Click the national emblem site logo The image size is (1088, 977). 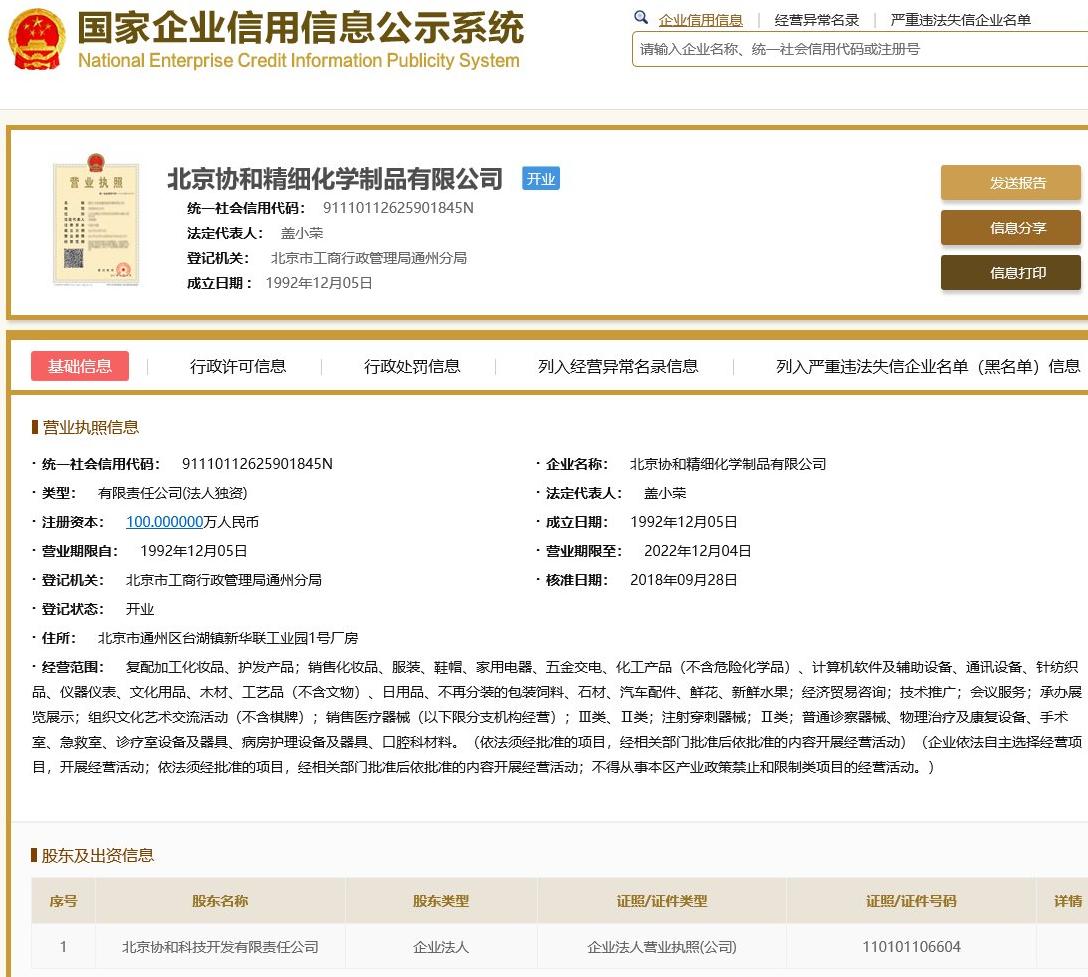click(33, 40)
